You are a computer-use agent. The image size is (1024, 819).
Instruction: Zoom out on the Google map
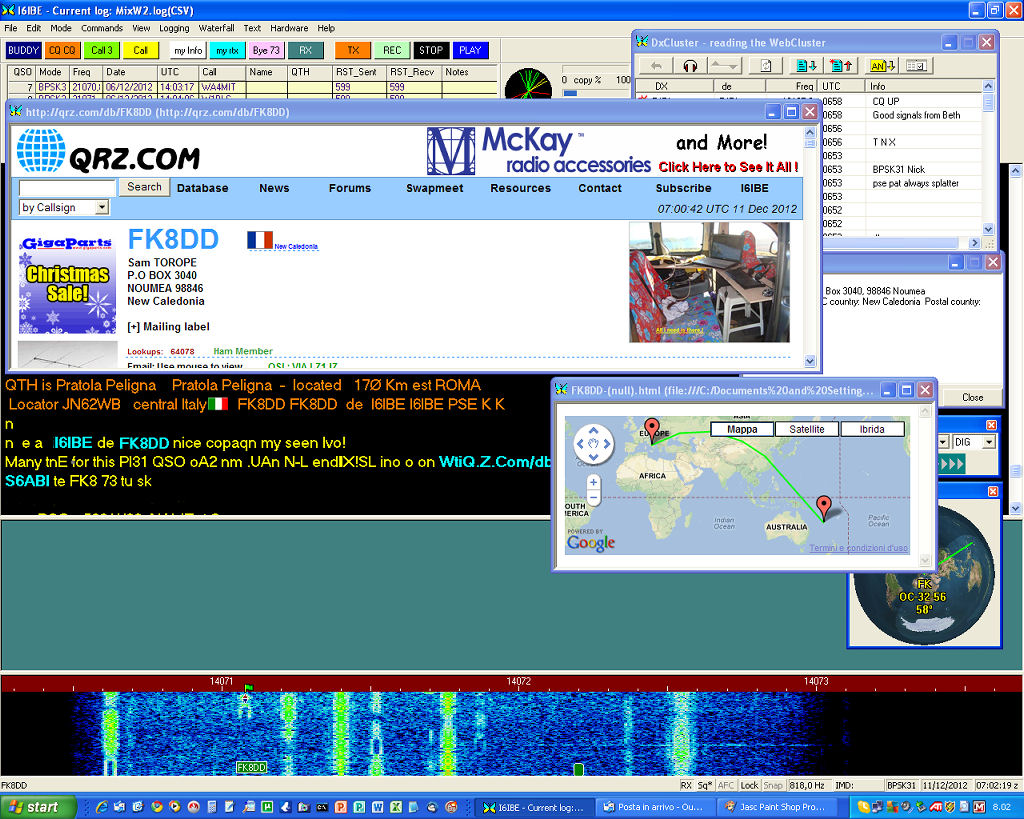click(593, 498)
